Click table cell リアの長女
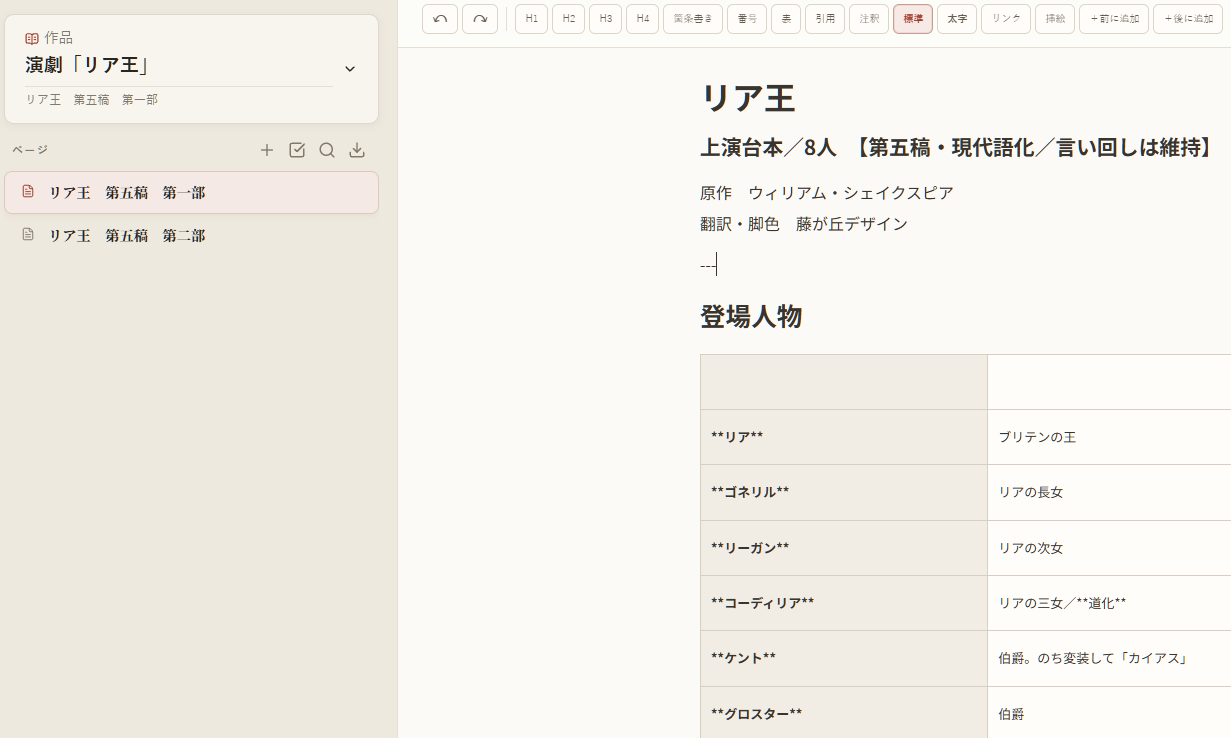1231x738 pixels. (1109, 493)
